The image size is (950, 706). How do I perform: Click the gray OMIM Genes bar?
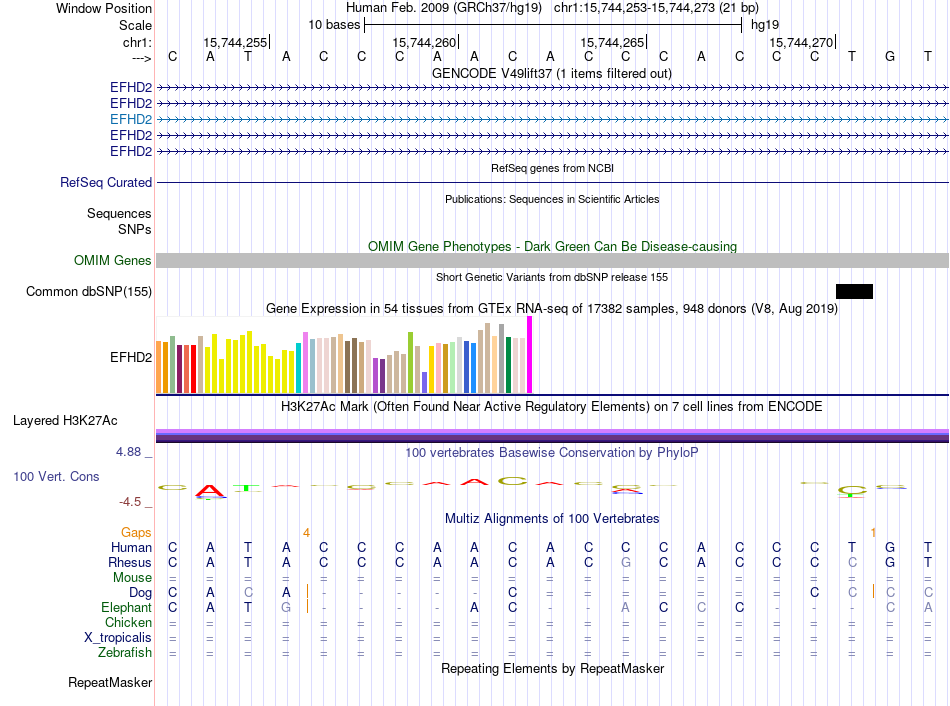(552, 261)
